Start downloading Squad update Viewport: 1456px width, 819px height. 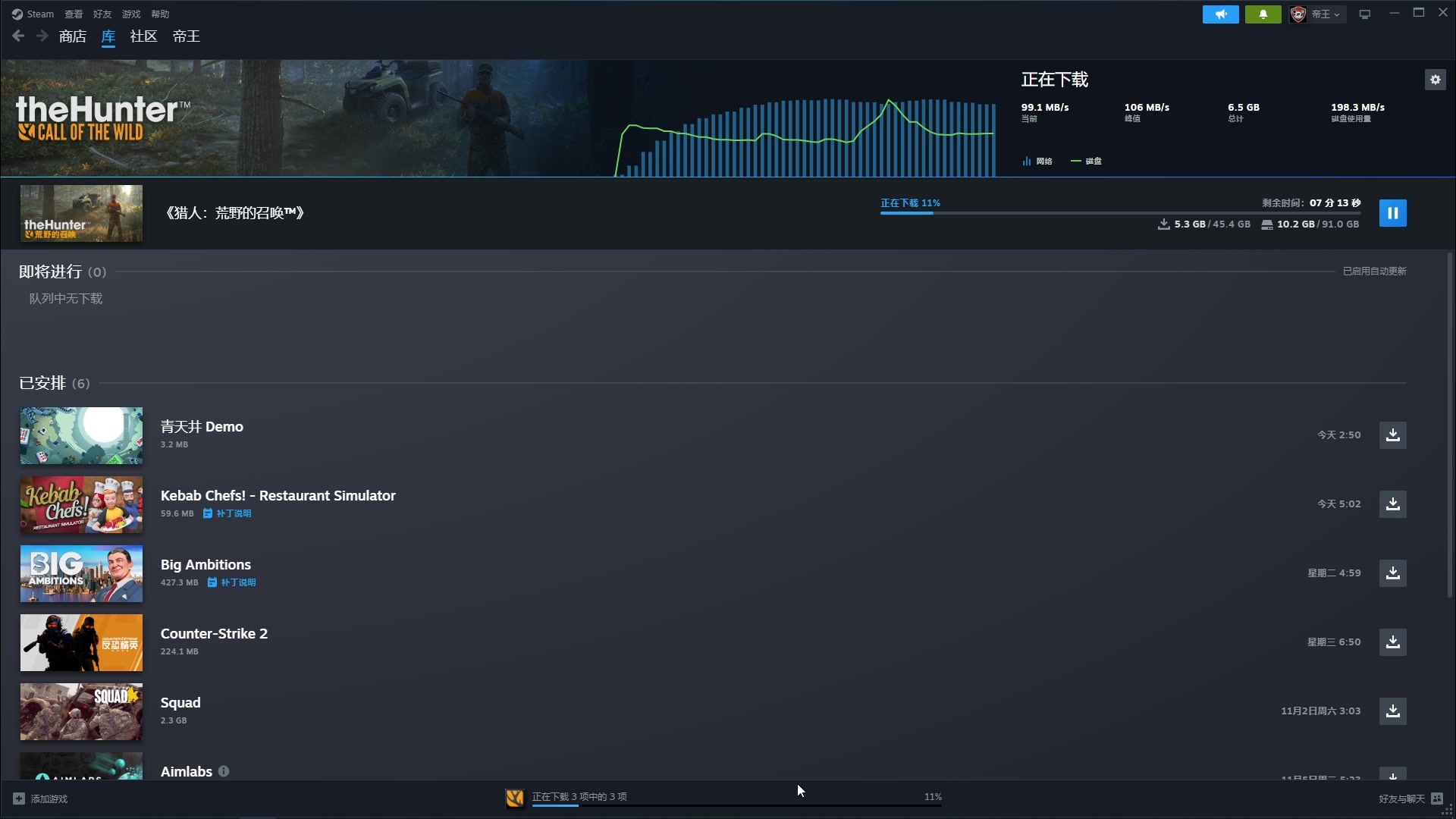pyautogui.click(x=1392, y=711)
